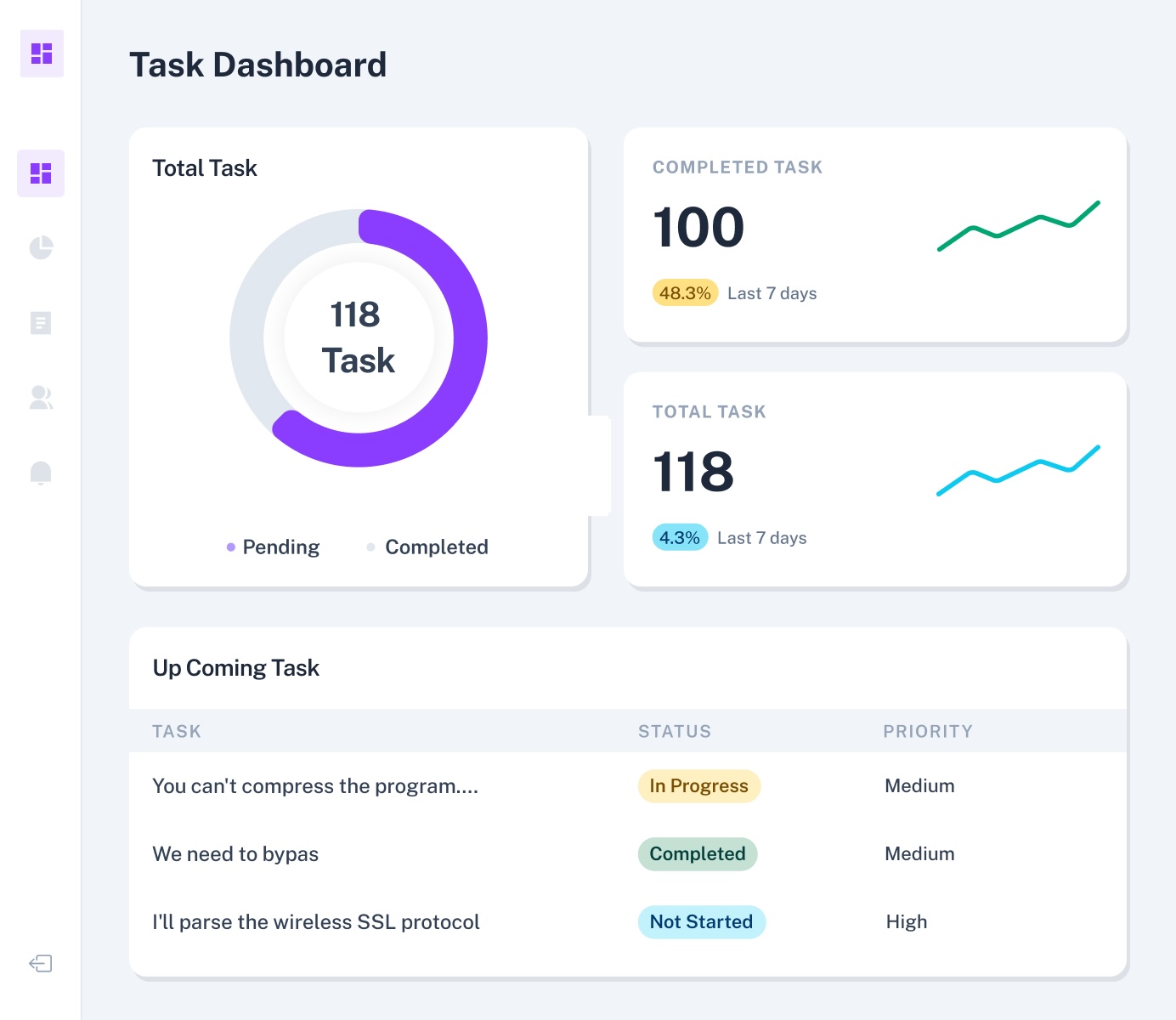Open the 'We need to bypas' task
The width and height of the screenshot is (1176, 1020).
tap(235, 854)
